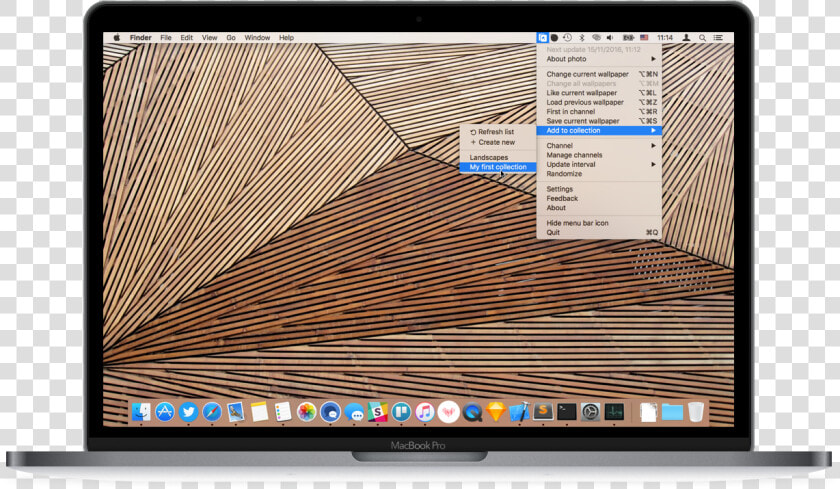Open the volume speaker menu bar icon
The width and height of the screenshot is (840, 489).
click(610, 37)
